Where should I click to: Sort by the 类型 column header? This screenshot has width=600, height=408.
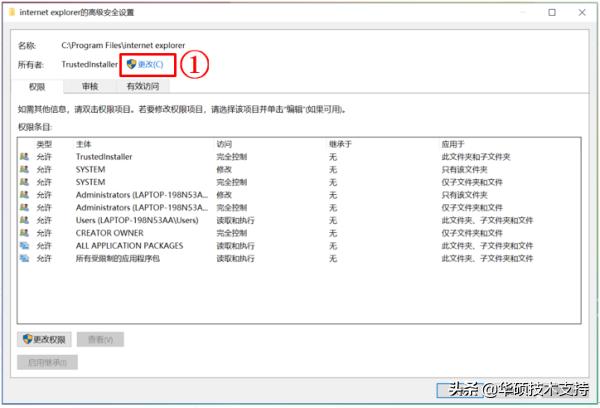[44, 144]
